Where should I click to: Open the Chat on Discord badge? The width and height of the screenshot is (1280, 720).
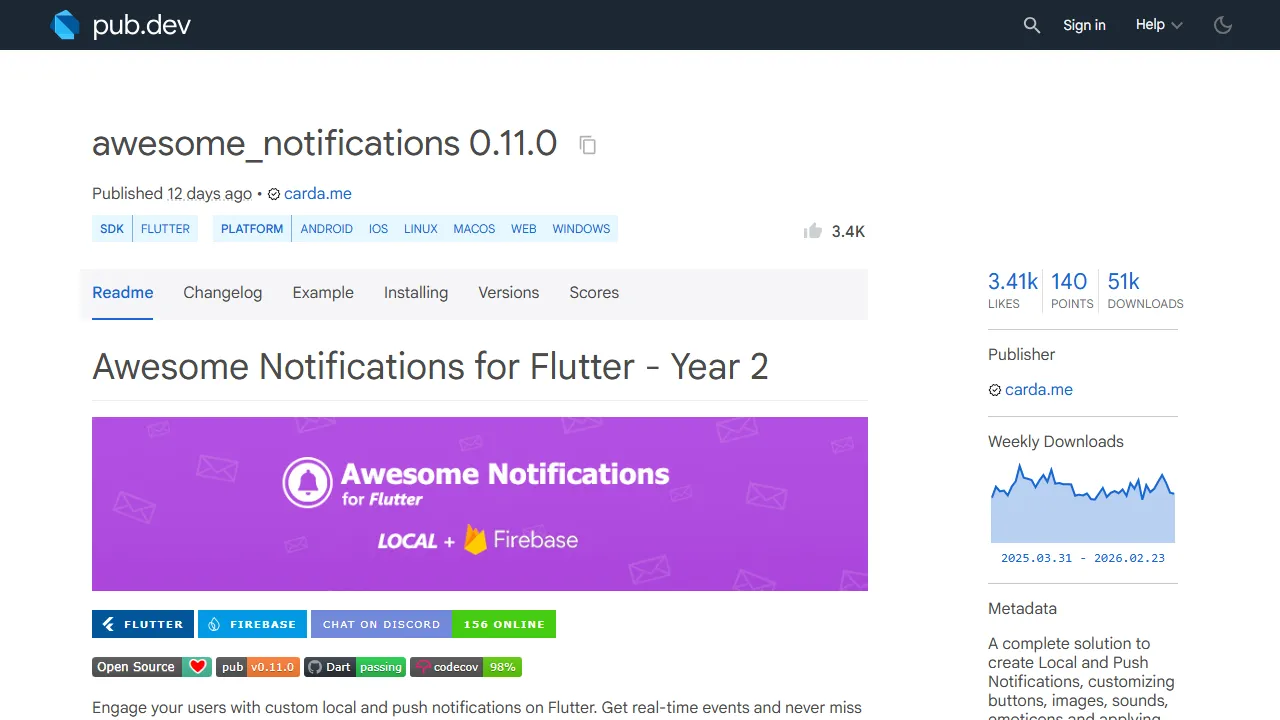[x=381, y=624]
